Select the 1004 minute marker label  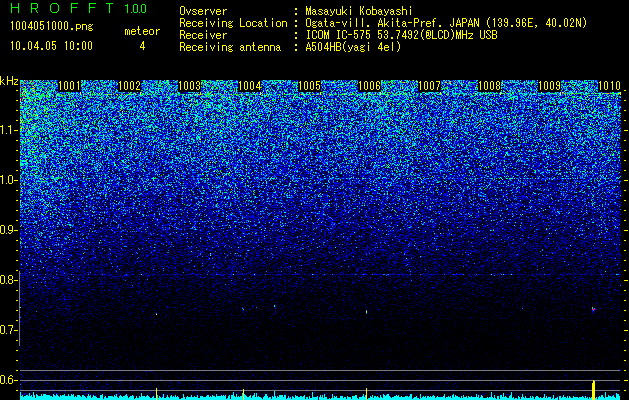(250, 86)
